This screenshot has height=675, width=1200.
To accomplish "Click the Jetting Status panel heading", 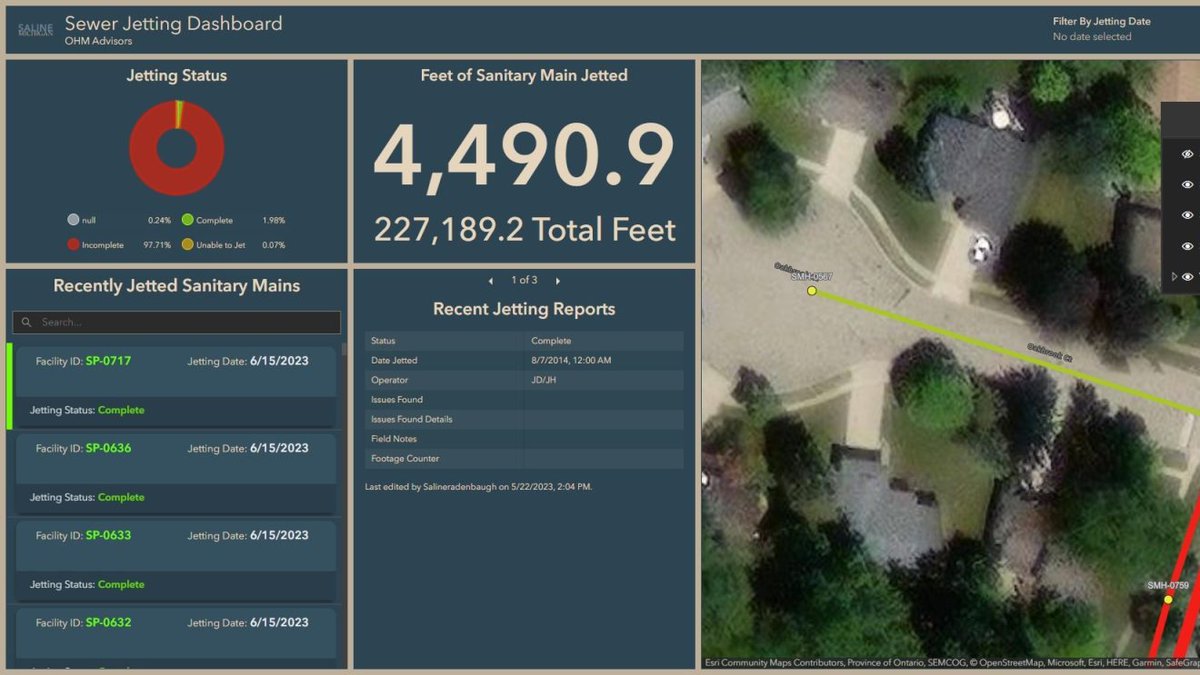I will (176, 76).
